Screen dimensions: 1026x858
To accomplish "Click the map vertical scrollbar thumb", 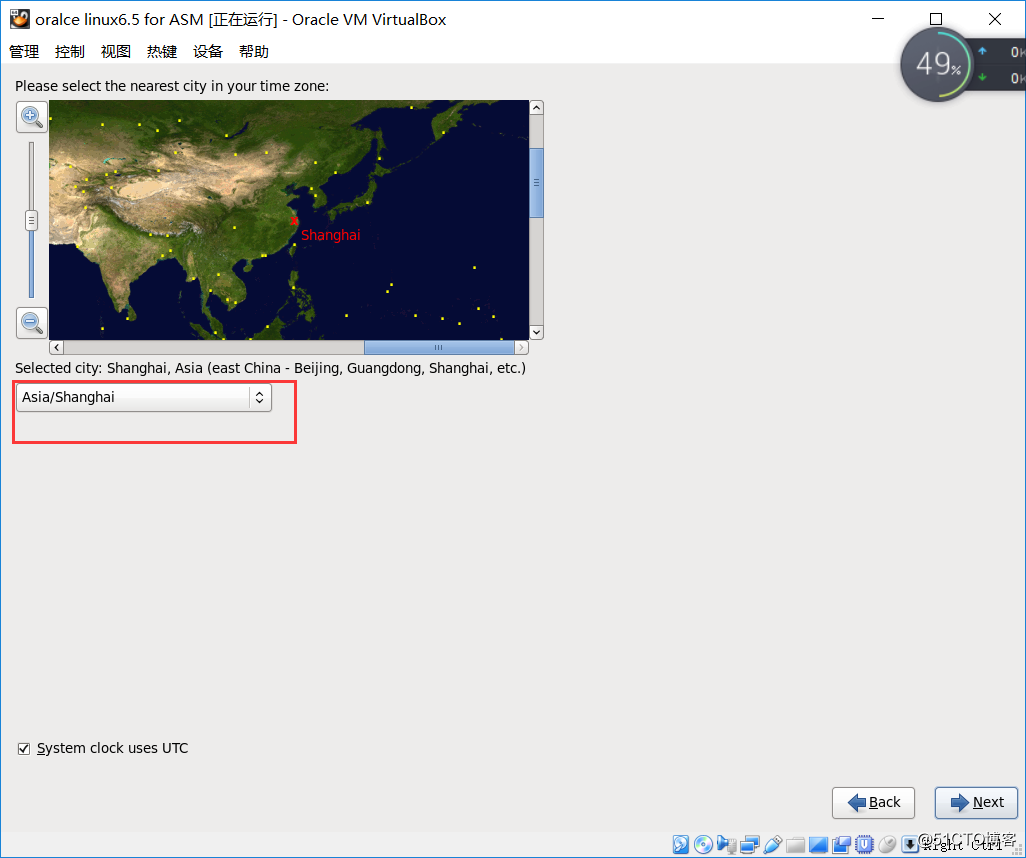I will 537,183.
